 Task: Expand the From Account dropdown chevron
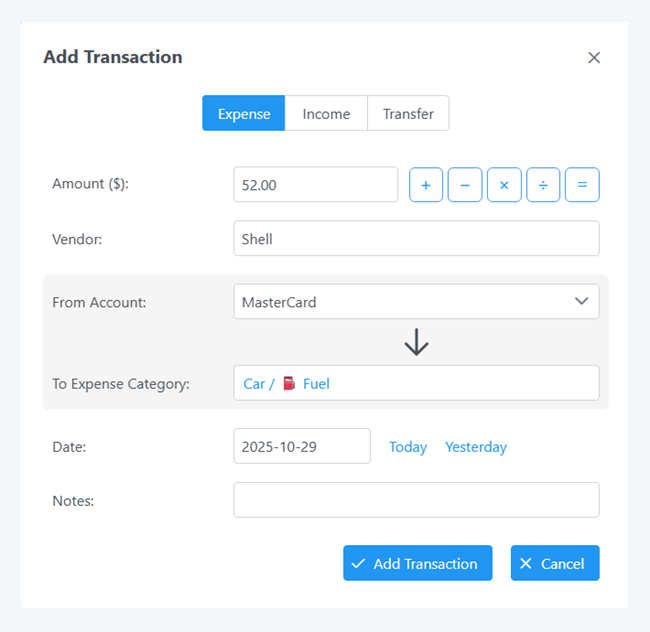581,301
